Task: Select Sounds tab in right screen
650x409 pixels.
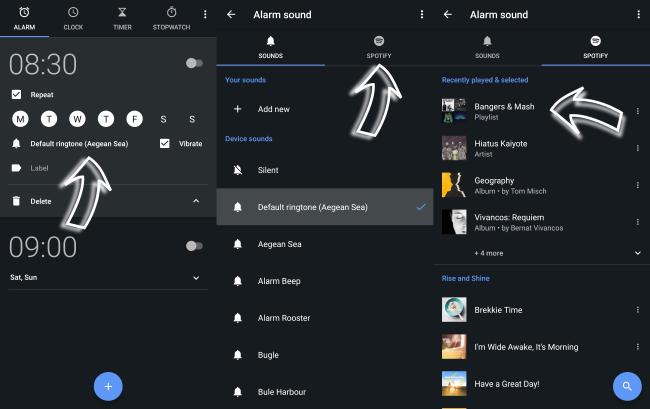Action: (487, 47)
